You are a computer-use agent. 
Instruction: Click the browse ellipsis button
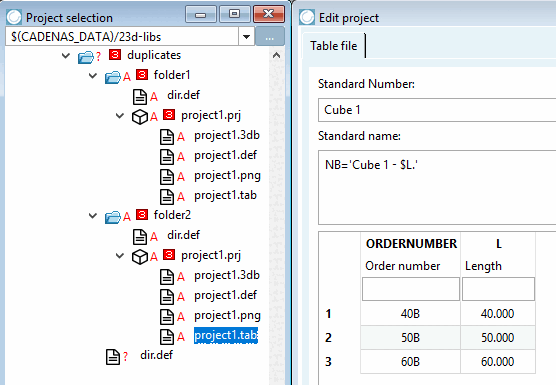[x=269, y=36]
